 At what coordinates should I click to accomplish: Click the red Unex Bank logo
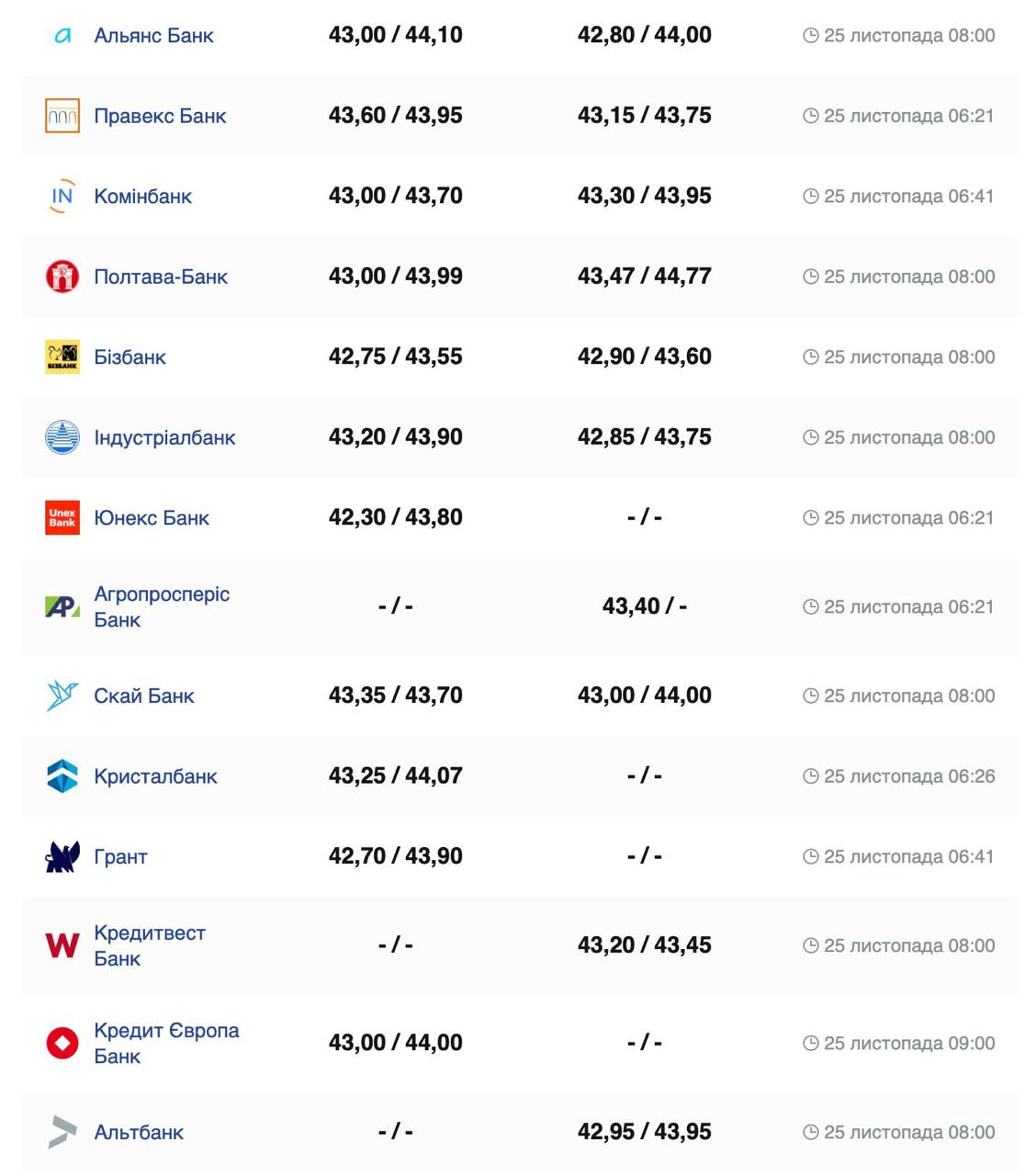click(62, 517)
